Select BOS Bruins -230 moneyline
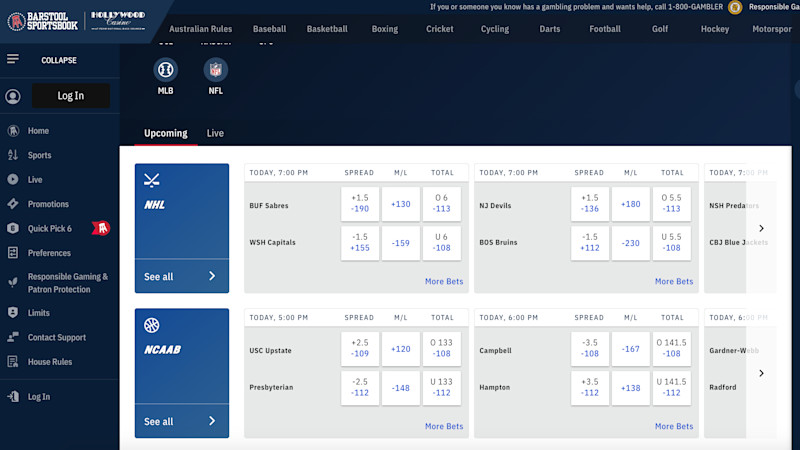The image size is (800, 450). (x=631, y=243)
